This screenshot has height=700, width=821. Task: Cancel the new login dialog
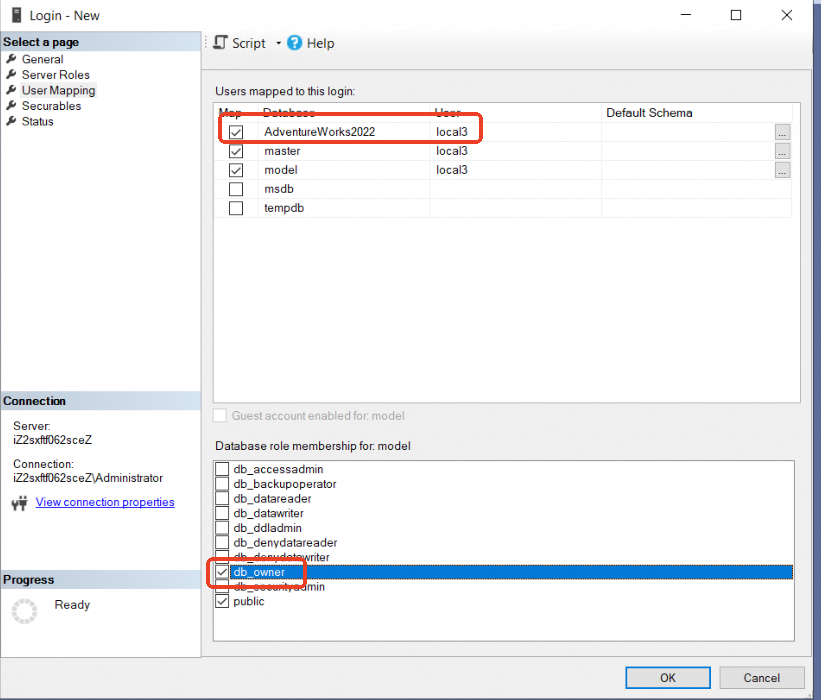pos(761,678)
